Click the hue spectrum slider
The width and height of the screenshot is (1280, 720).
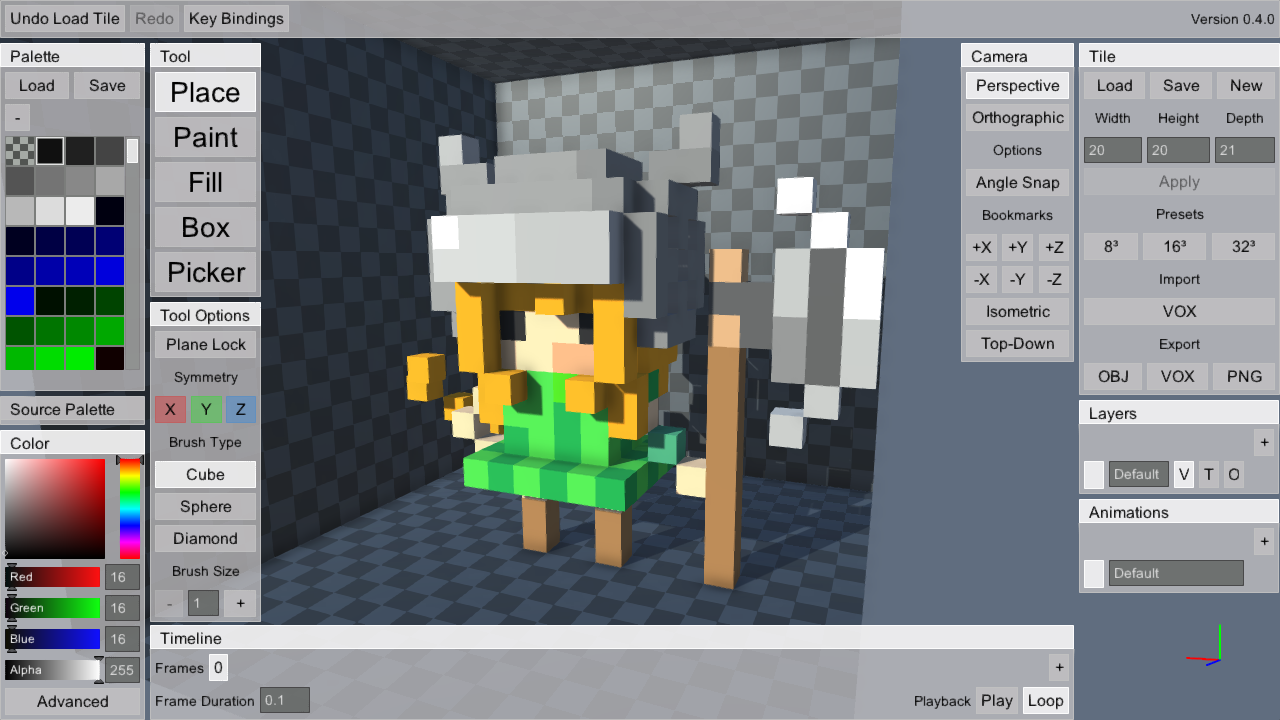click(130, 509)
